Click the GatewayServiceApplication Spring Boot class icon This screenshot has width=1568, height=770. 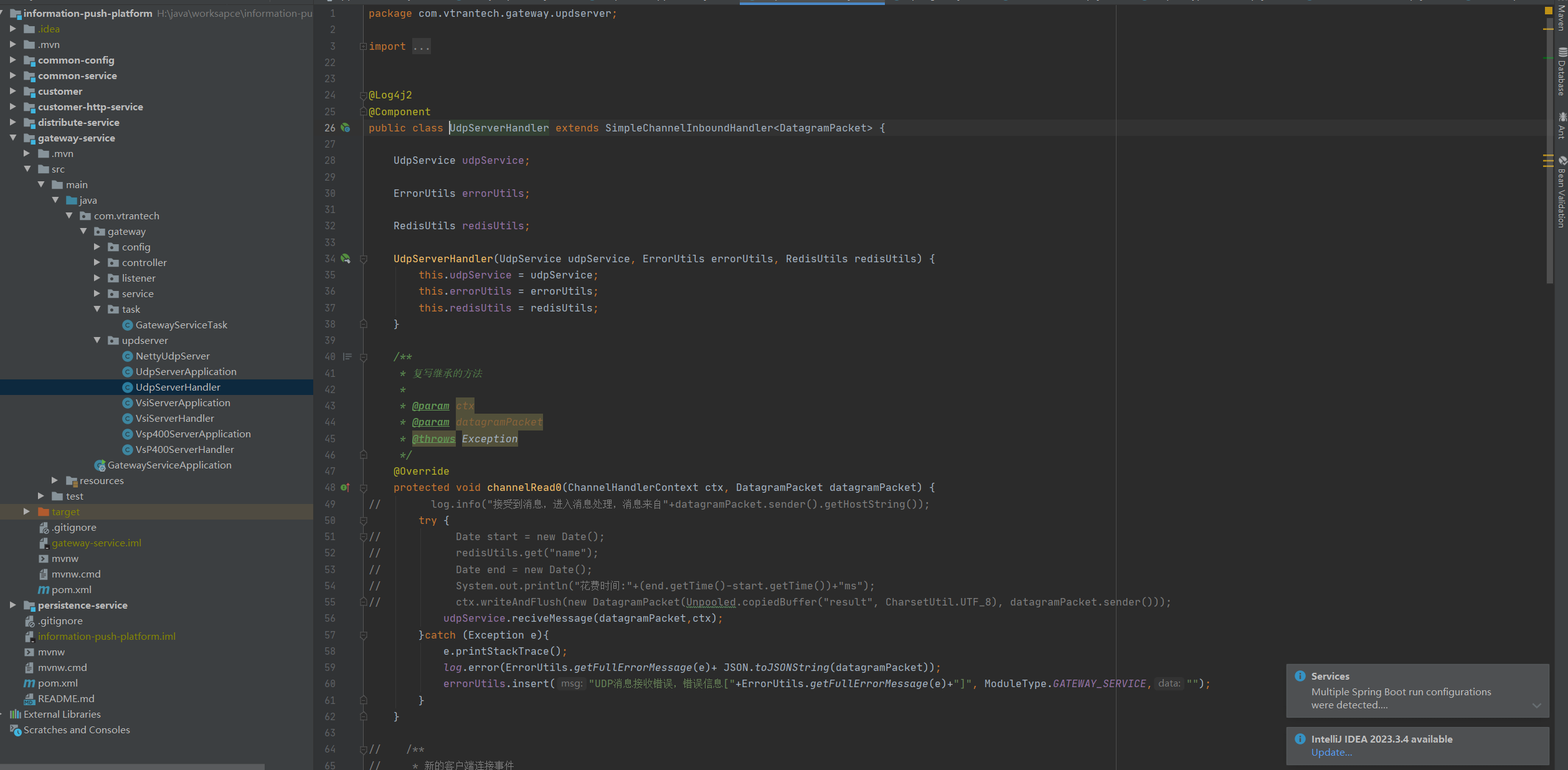[100, 465]
